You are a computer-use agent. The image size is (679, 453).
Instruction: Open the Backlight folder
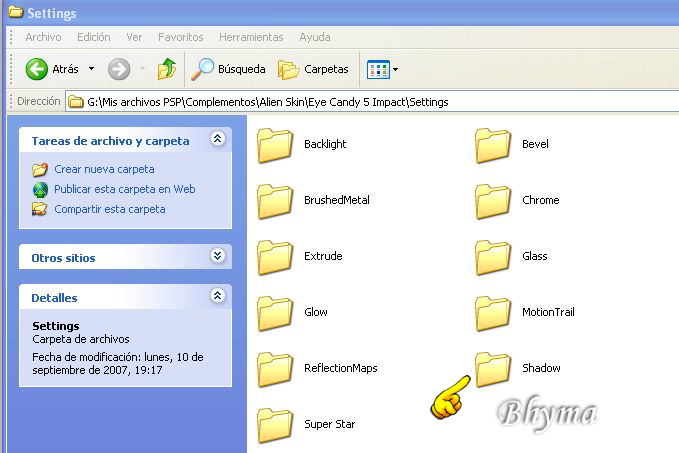274,144
